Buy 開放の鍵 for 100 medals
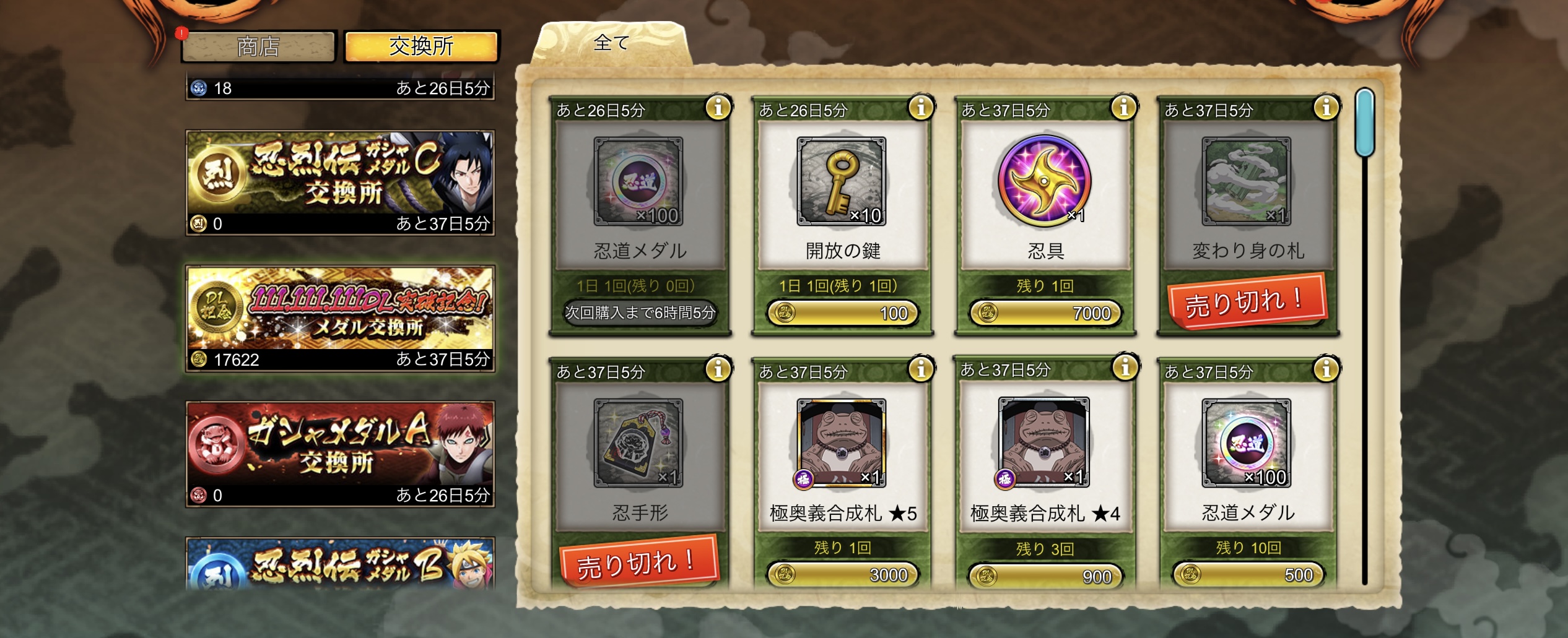The height and width of the screenshot is (638, 1568). [x=842, y=313]
